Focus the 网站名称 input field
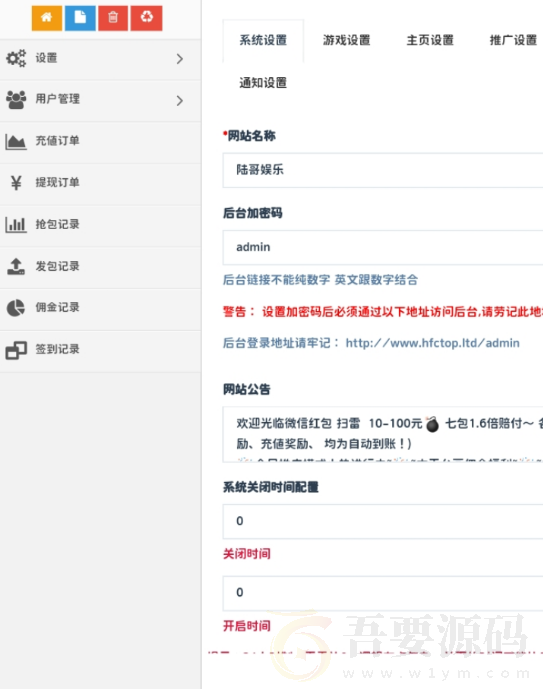This screenshot has width=543, height=689. [383, 170]
